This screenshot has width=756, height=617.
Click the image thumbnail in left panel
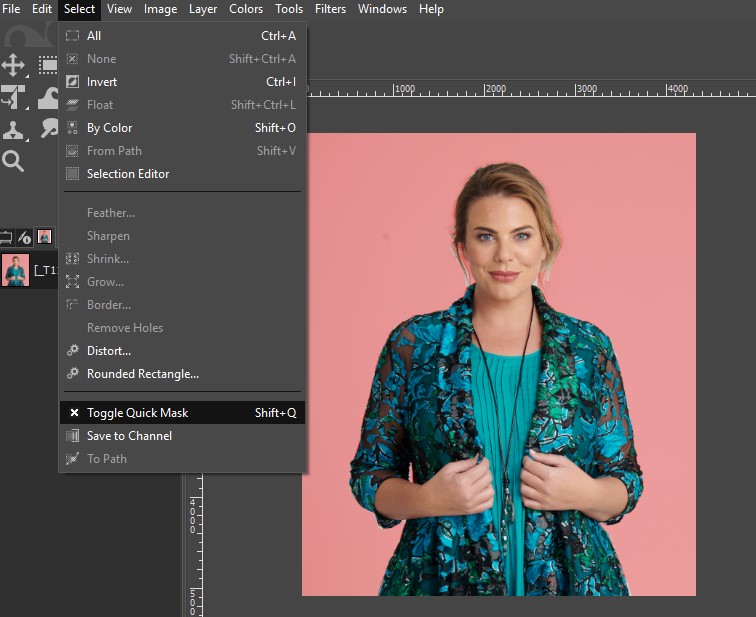click(15, 270)
